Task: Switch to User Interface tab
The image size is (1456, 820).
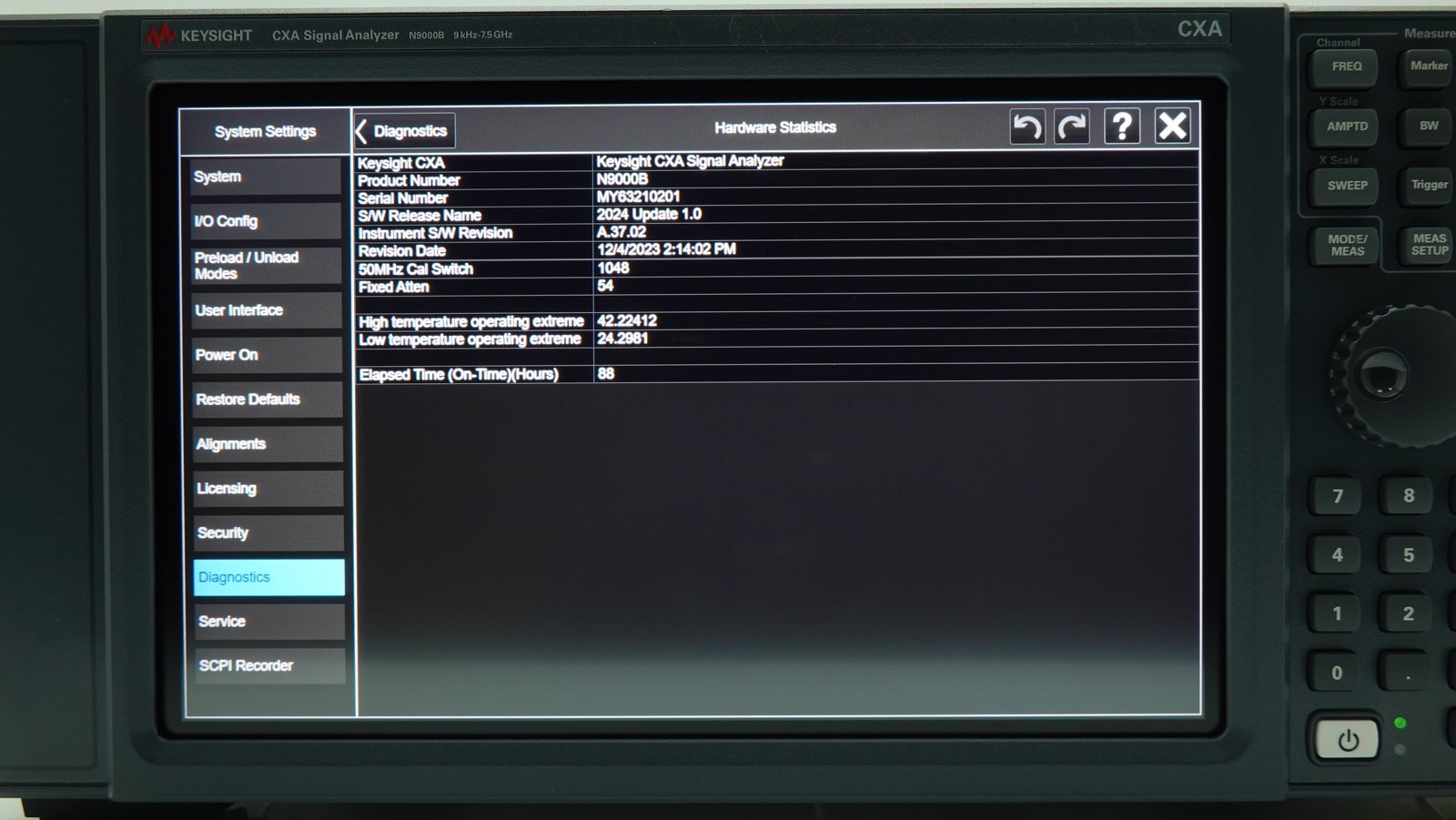Action: tap(267, 310)
